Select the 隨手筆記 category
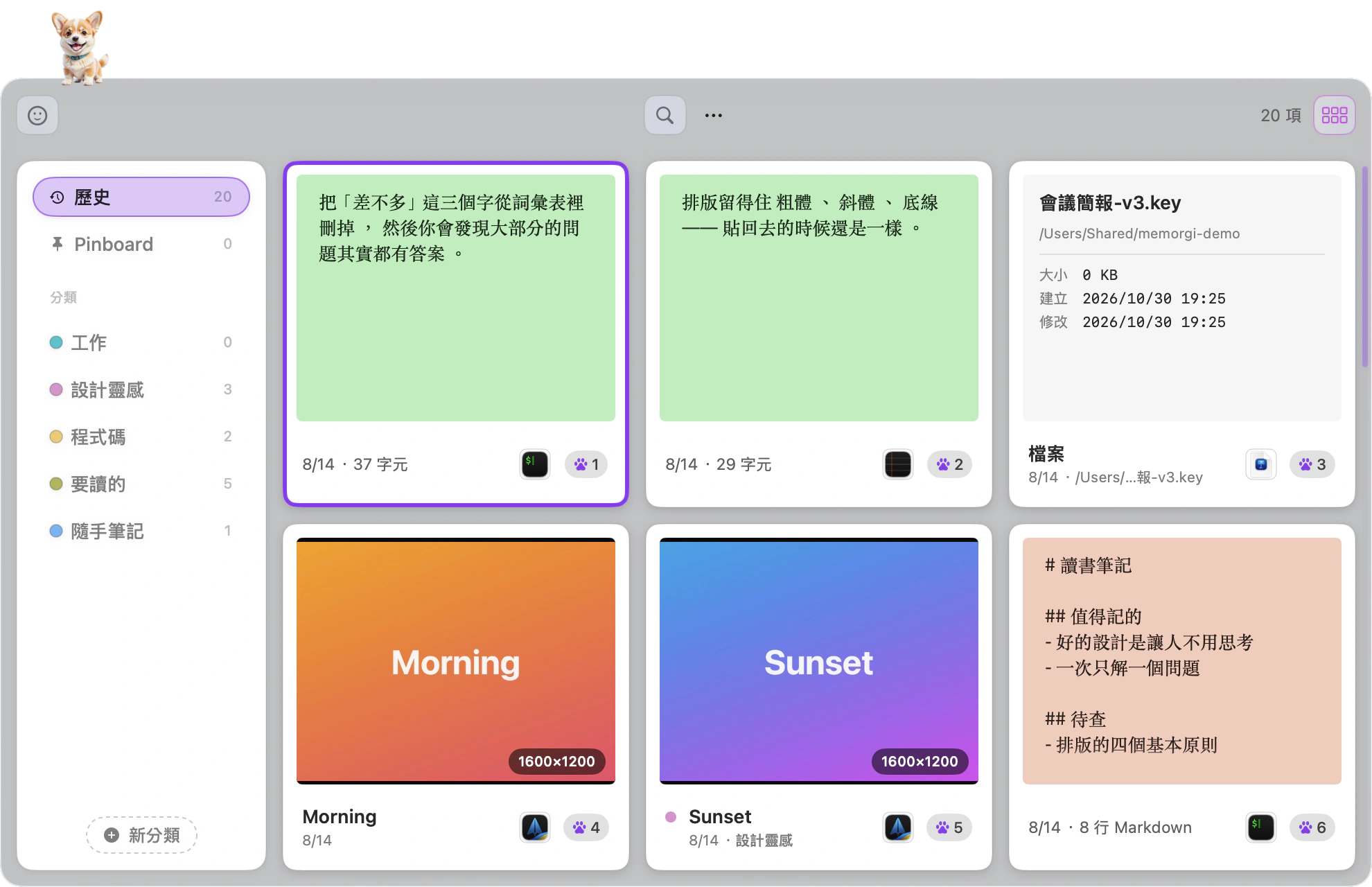Screen dimensions: 1372x887 point(141,531)
